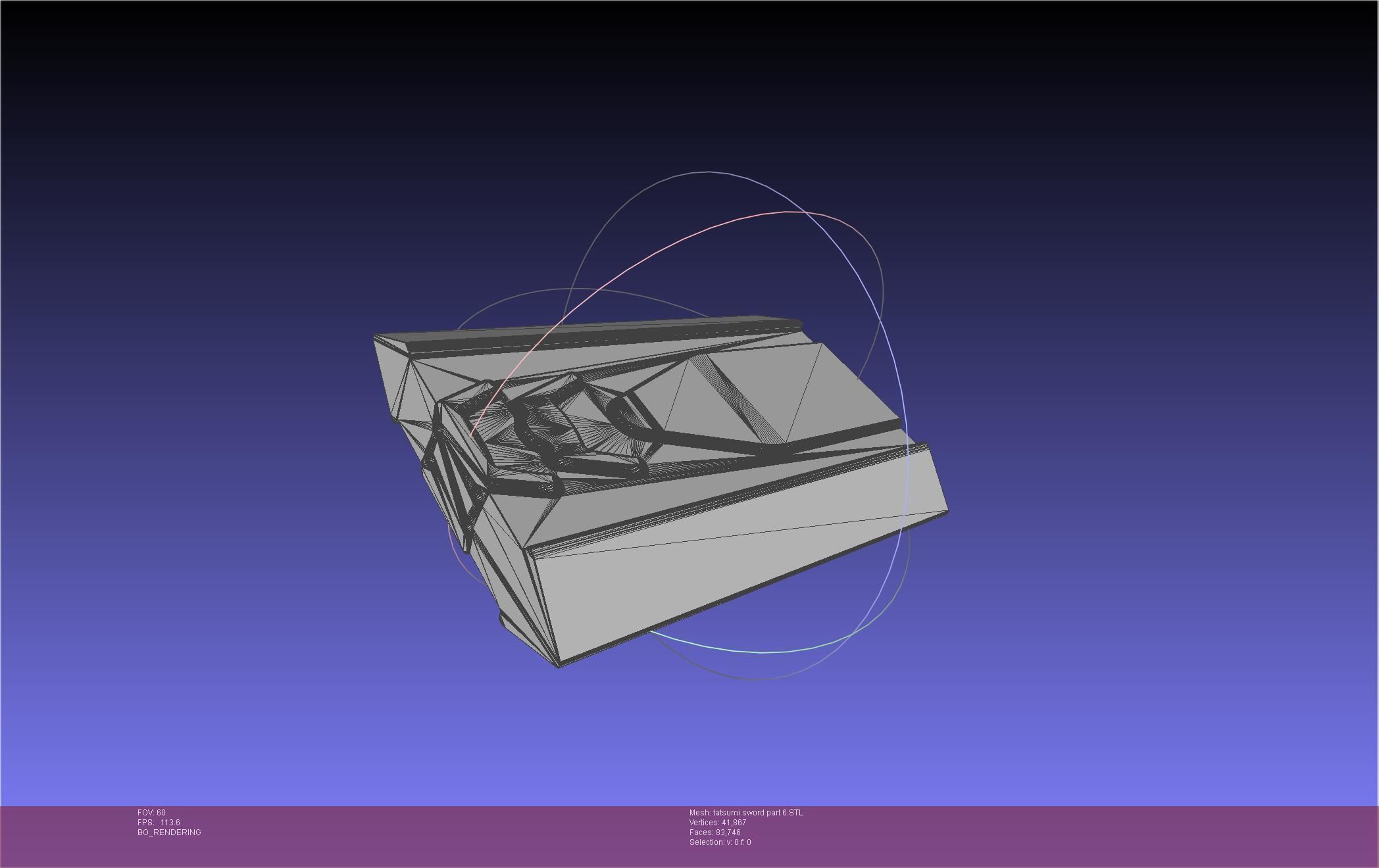Click the Vertices: 41,867 count text

click(x=717, y=823)
